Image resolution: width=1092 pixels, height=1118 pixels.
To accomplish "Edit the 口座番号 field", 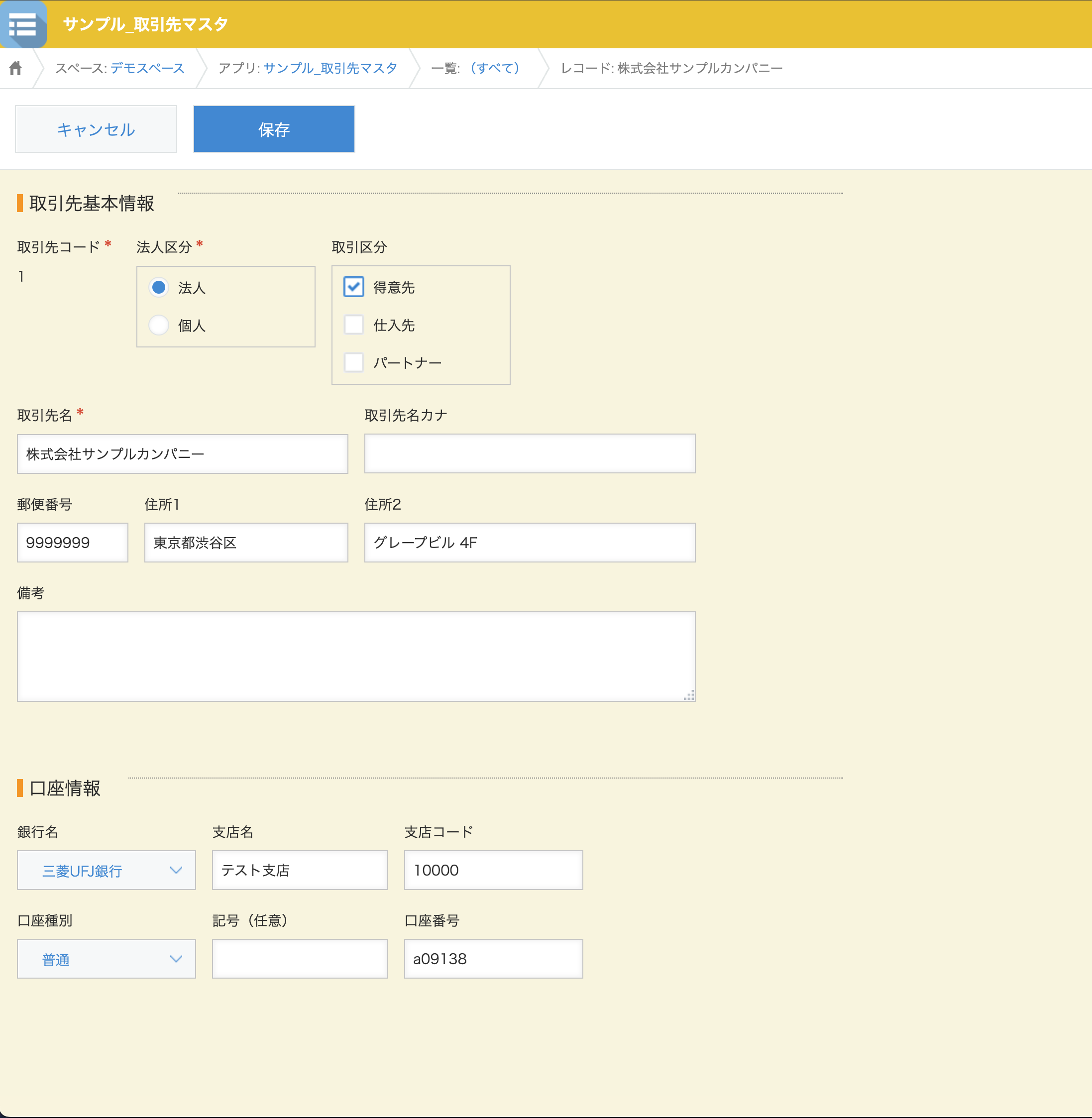I will 493,959.
